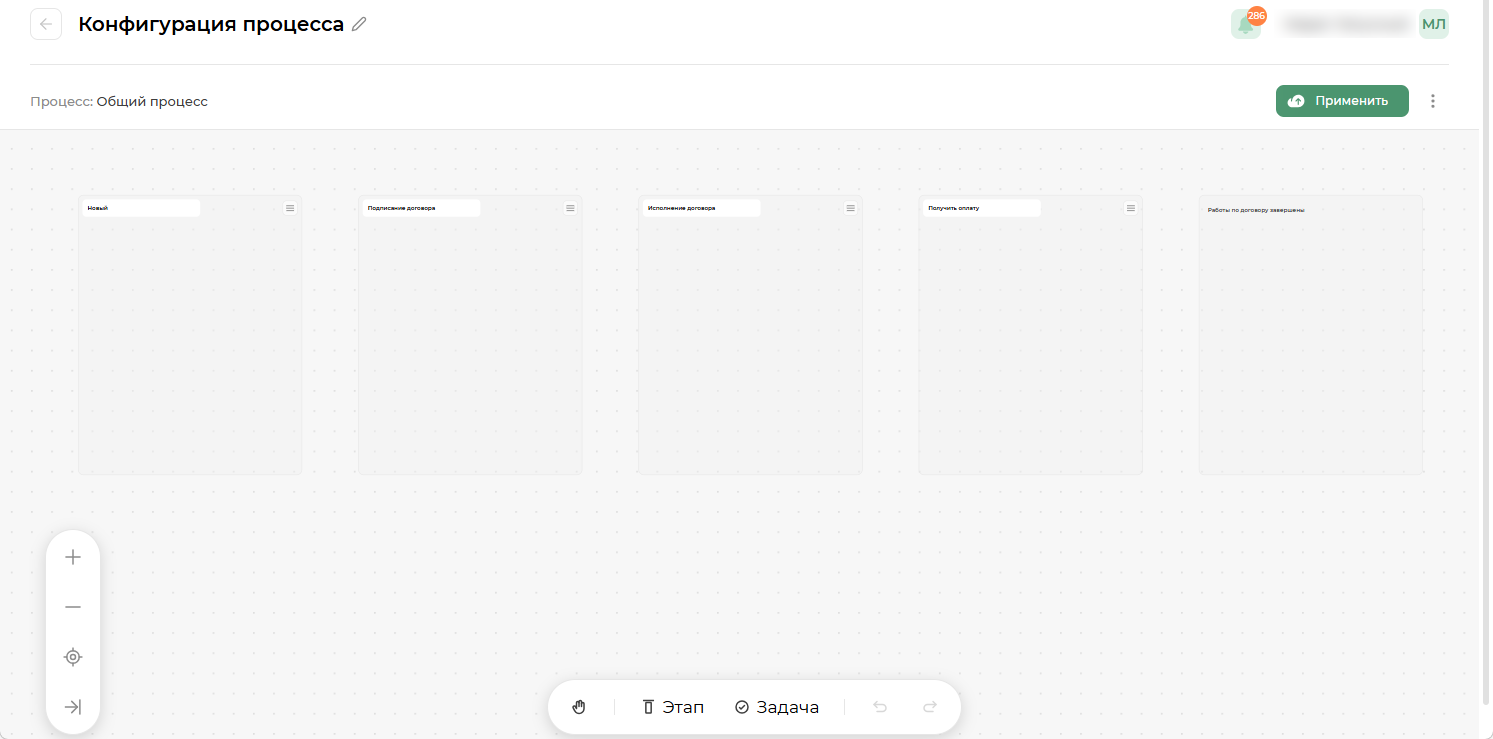Click the back arrow button
The height and width of the screenshot is (739, 1493).
point(46,25)
